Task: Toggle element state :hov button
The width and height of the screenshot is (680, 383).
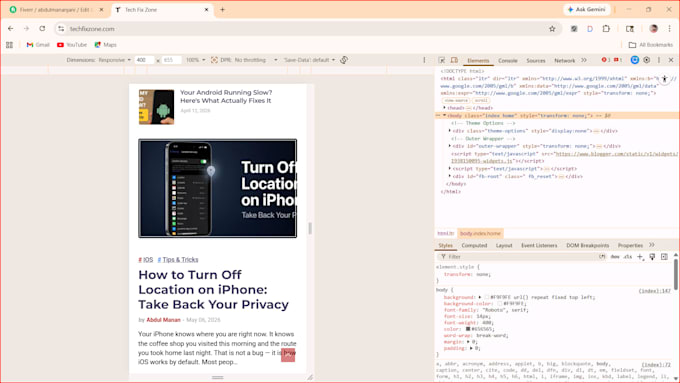Action: click(615, 257)
